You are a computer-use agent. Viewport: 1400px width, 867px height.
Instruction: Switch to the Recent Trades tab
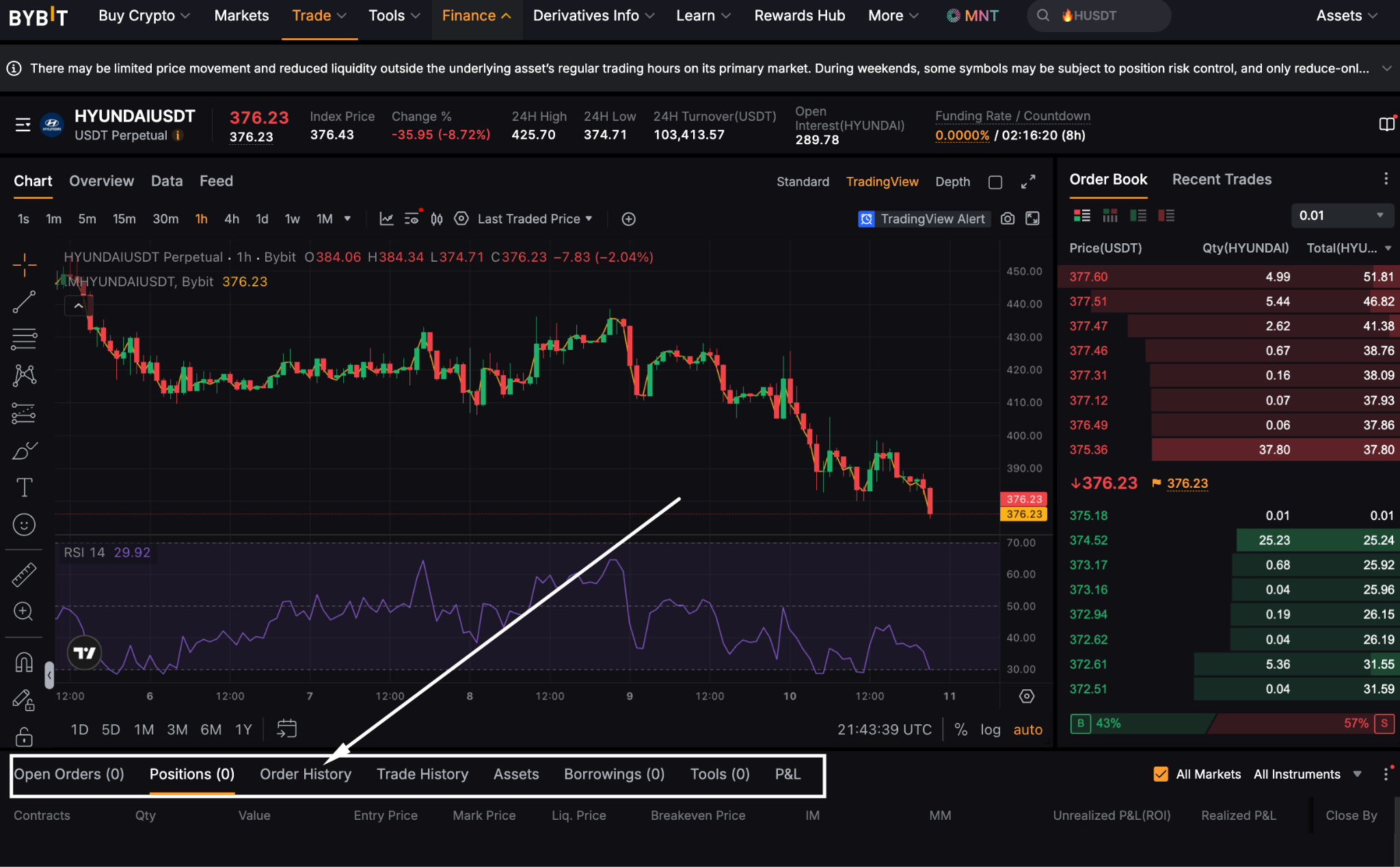[1222, 179]
